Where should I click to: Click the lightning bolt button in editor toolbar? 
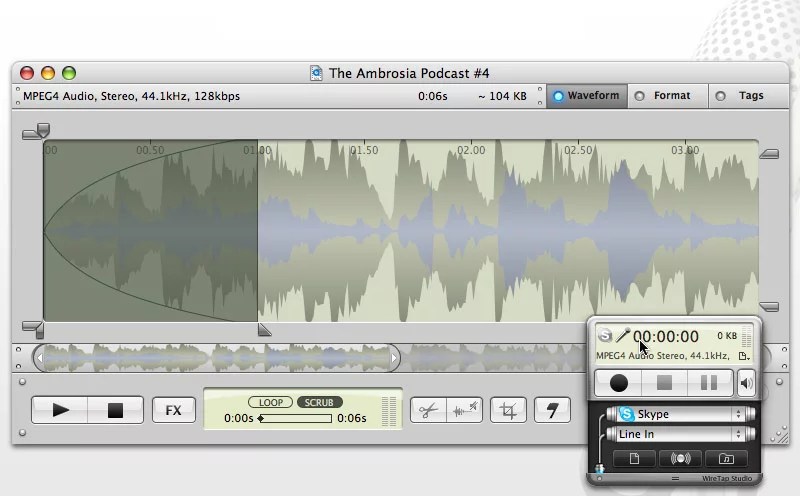552,410
